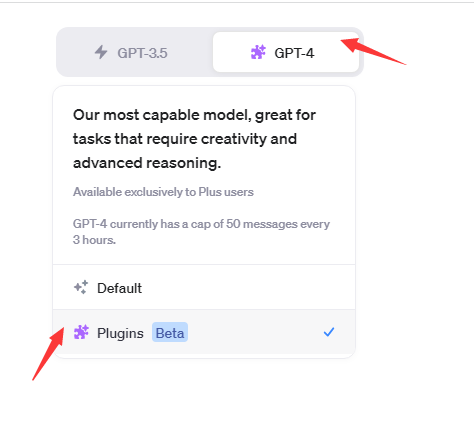Click the 'Our most capable model' description heading
The height and width of the screenshot is (430, 474).
coord(194,139)
